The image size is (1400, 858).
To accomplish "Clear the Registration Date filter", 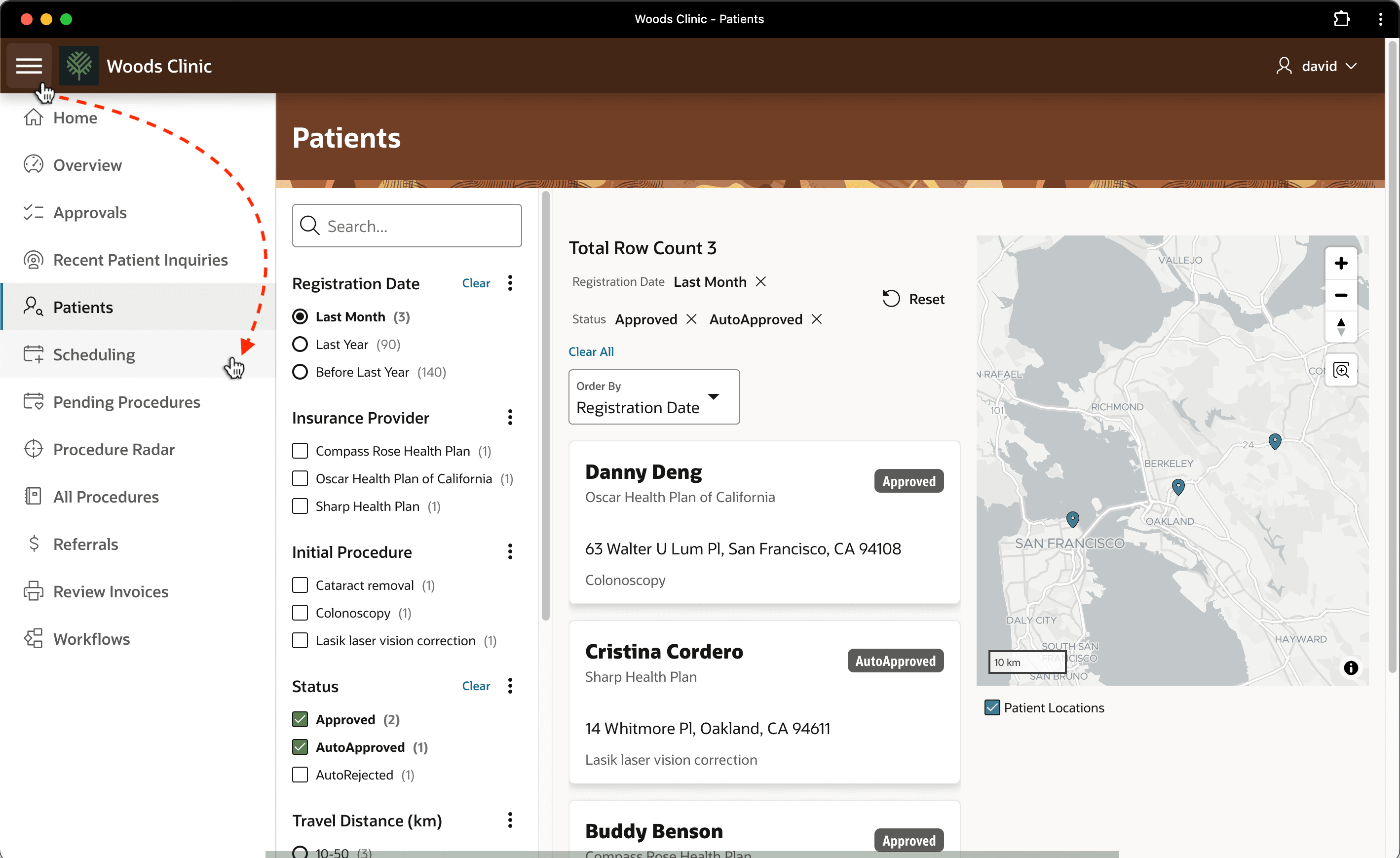I will coord(476,283).
